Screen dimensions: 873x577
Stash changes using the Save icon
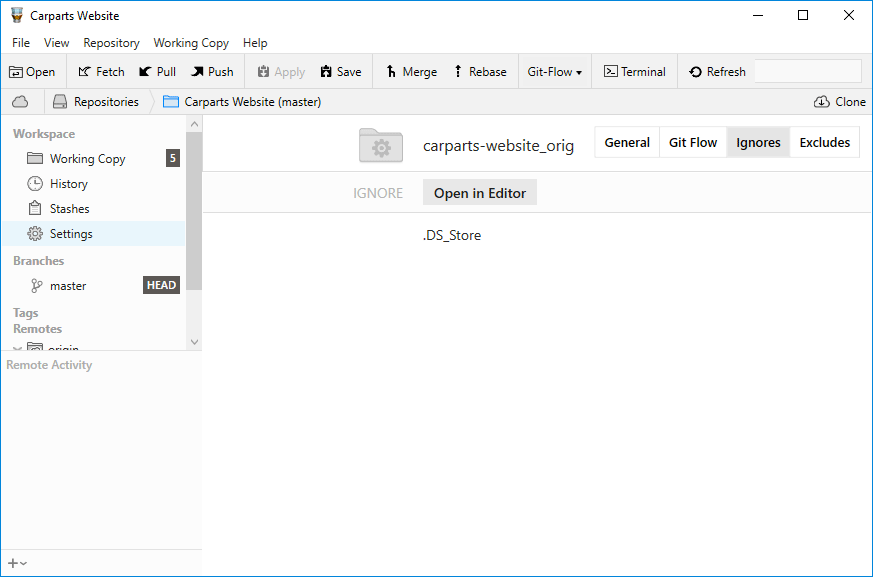point(341,71)
